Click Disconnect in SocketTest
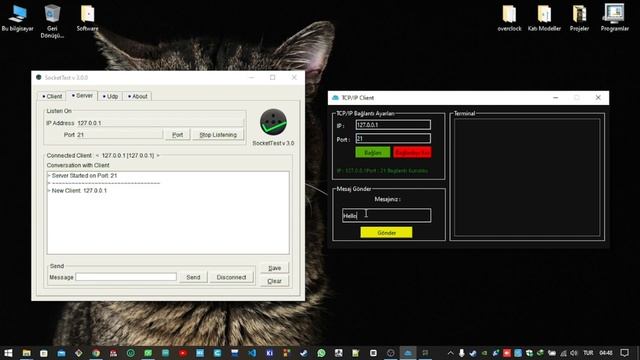This screenshot has width=640, height=360. point(231,277)
